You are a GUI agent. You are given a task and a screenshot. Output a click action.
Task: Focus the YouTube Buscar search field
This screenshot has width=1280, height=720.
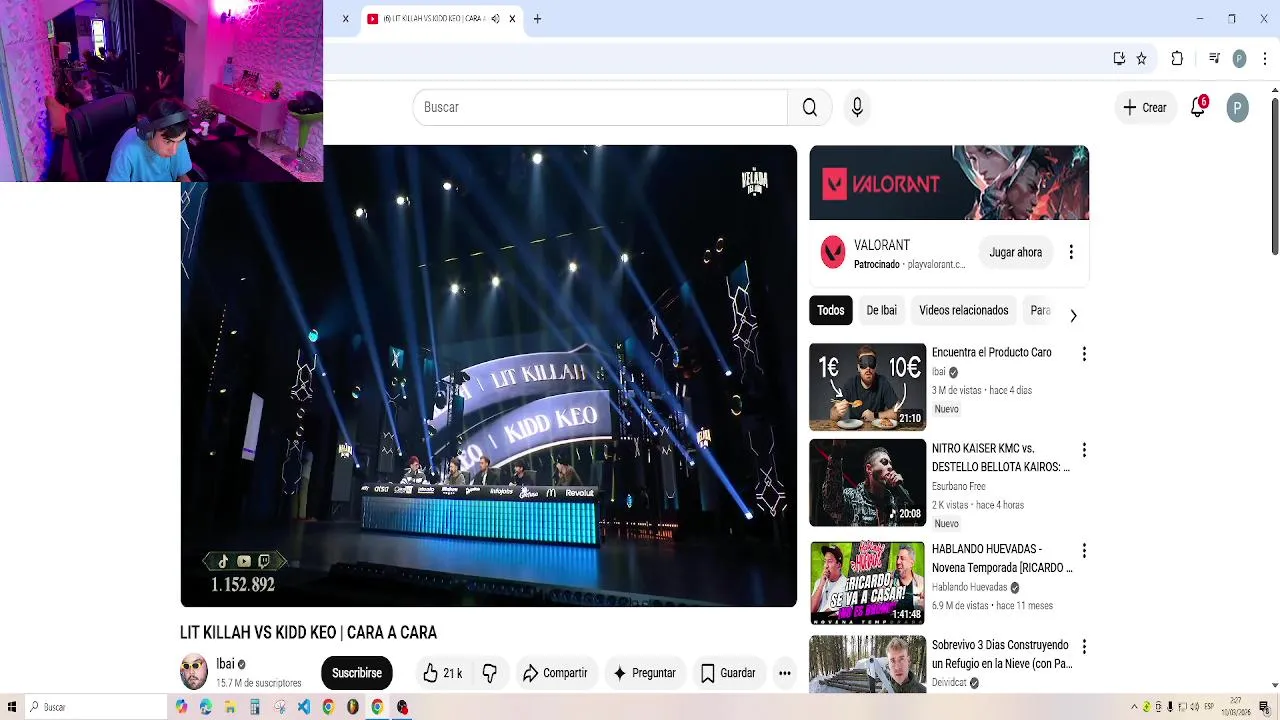coord(600,107)
